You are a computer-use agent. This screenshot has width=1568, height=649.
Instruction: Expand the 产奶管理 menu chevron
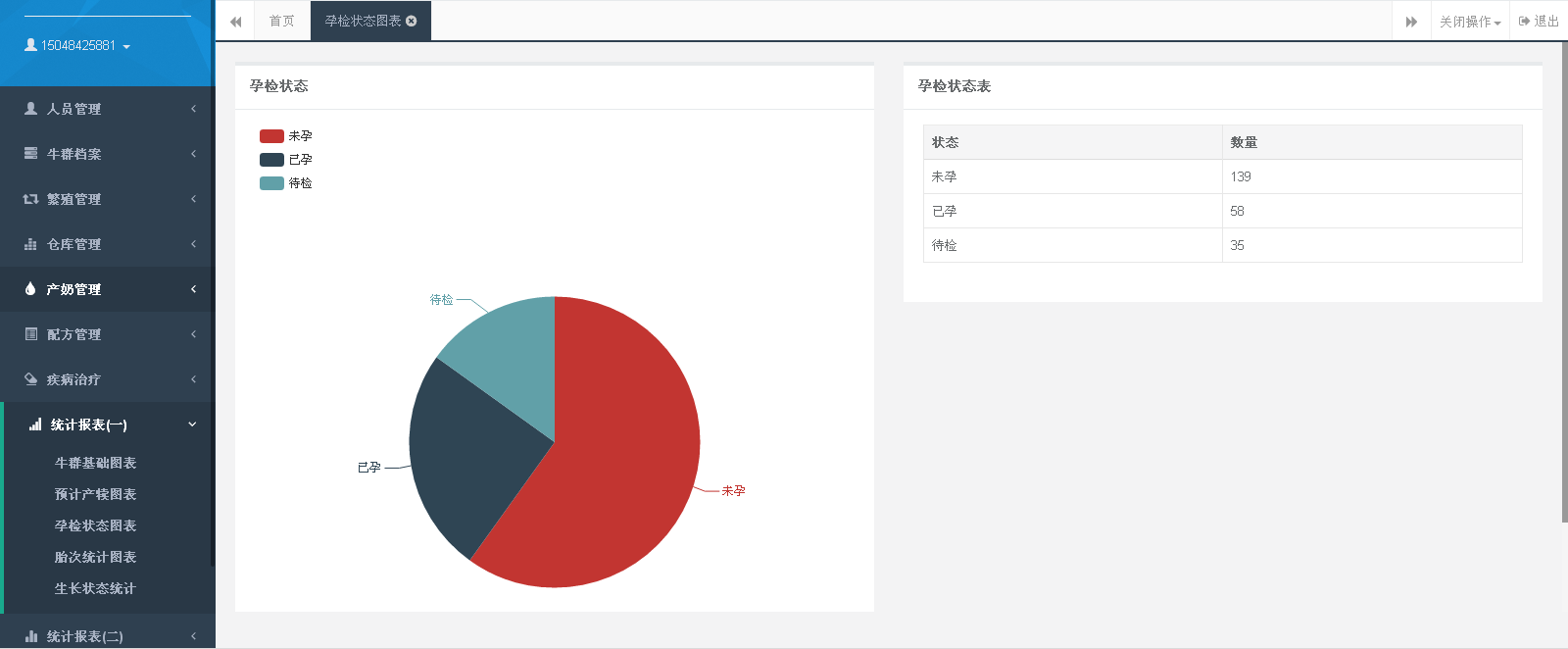pyautogui.click(x=193, y=289)
